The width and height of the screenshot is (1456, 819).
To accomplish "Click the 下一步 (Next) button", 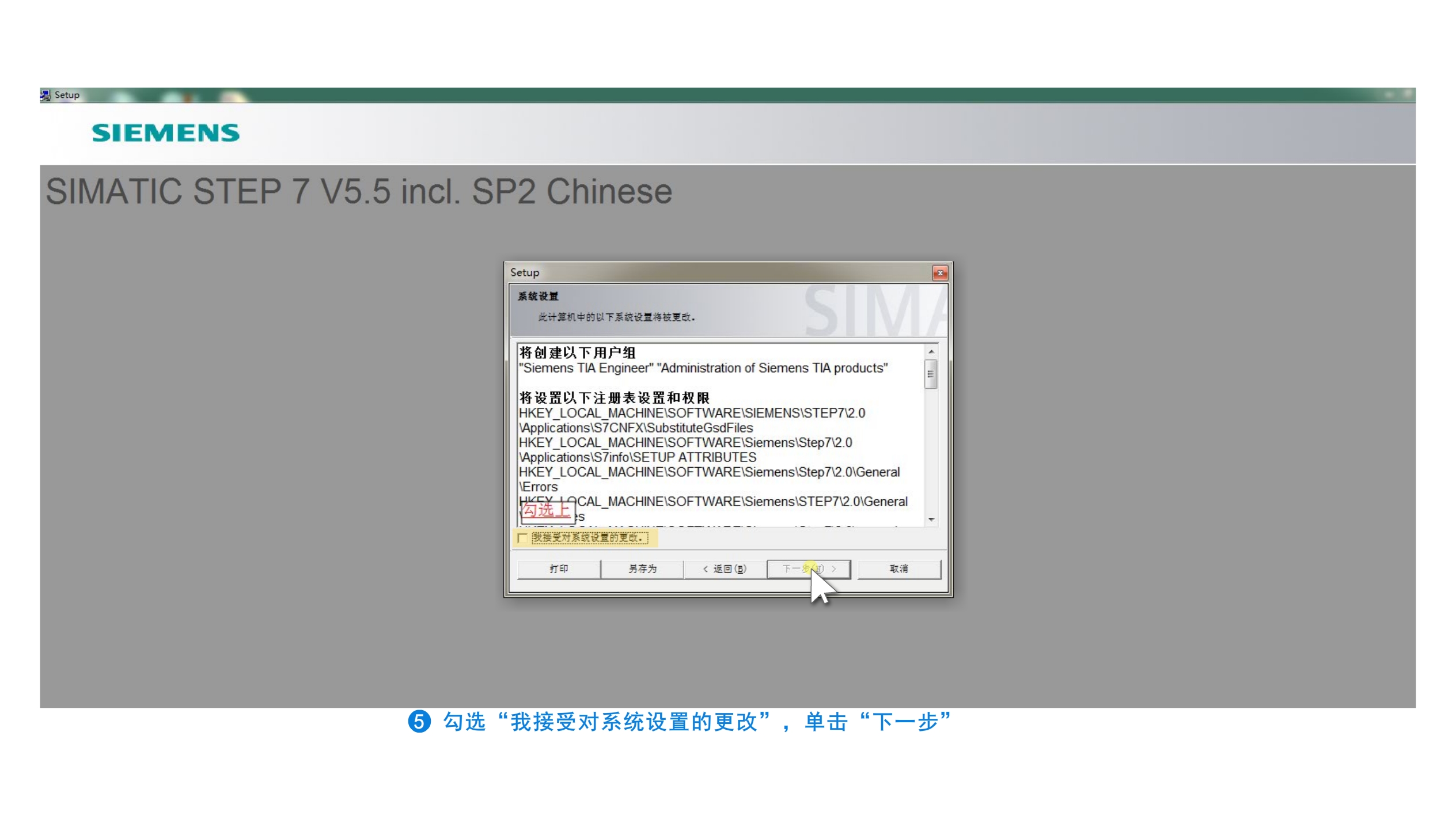I will [808, 569].
